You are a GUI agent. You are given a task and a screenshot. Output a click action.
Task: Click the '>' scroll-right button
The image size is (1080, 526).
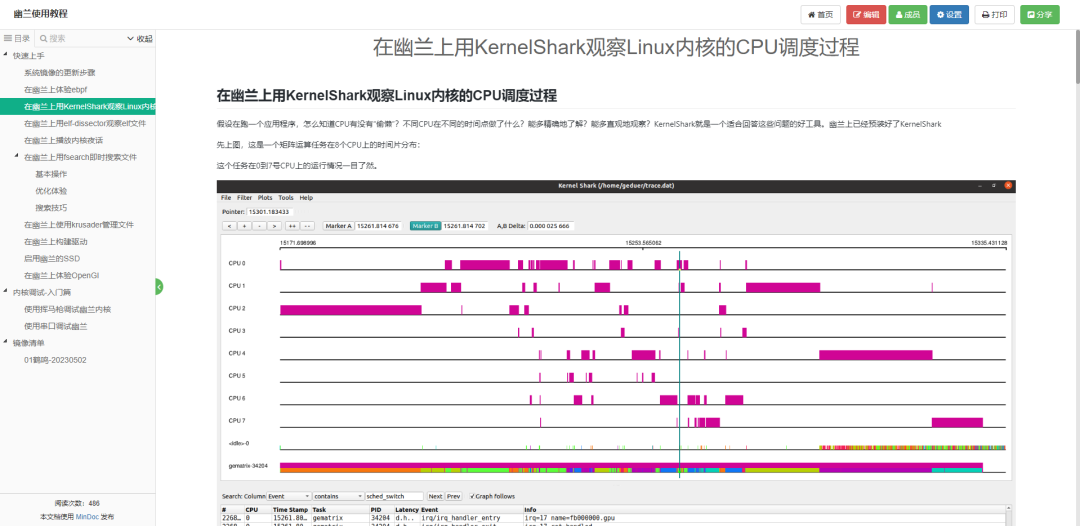pyautogui.click(x=274, y=226)
